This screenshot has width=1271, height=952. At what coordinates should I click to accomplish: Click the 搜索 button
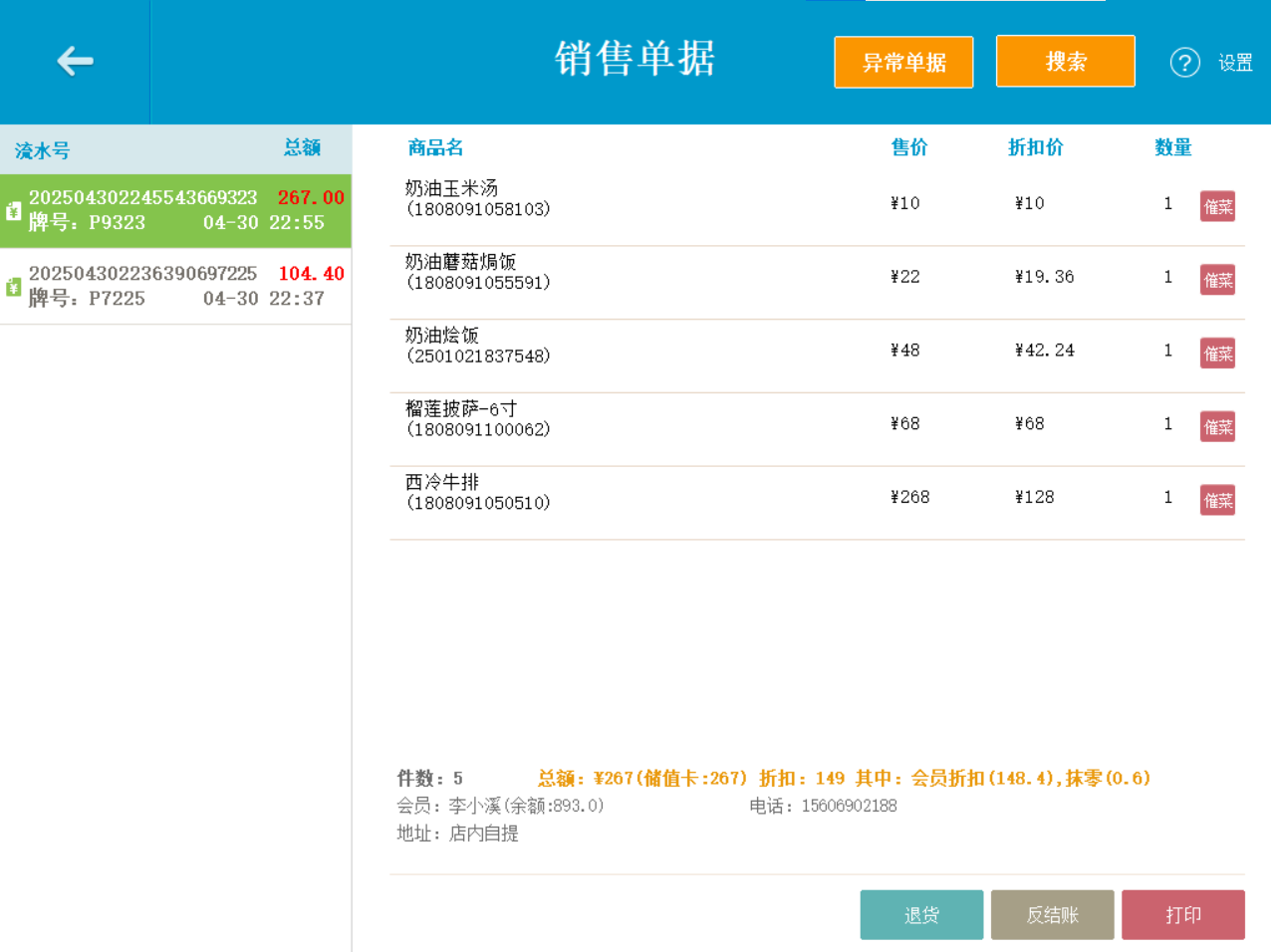[x=1065, y=61]
